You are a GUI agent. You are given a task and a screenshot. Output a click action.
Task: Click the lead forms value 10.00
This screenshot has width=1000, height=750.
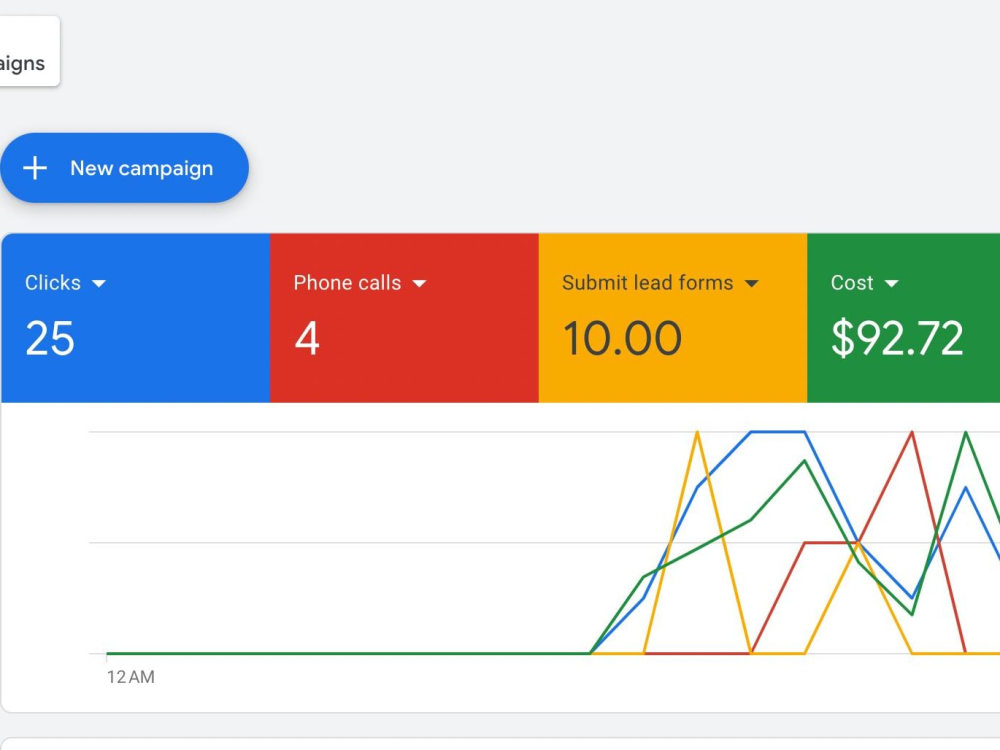[x=622, y=338]
